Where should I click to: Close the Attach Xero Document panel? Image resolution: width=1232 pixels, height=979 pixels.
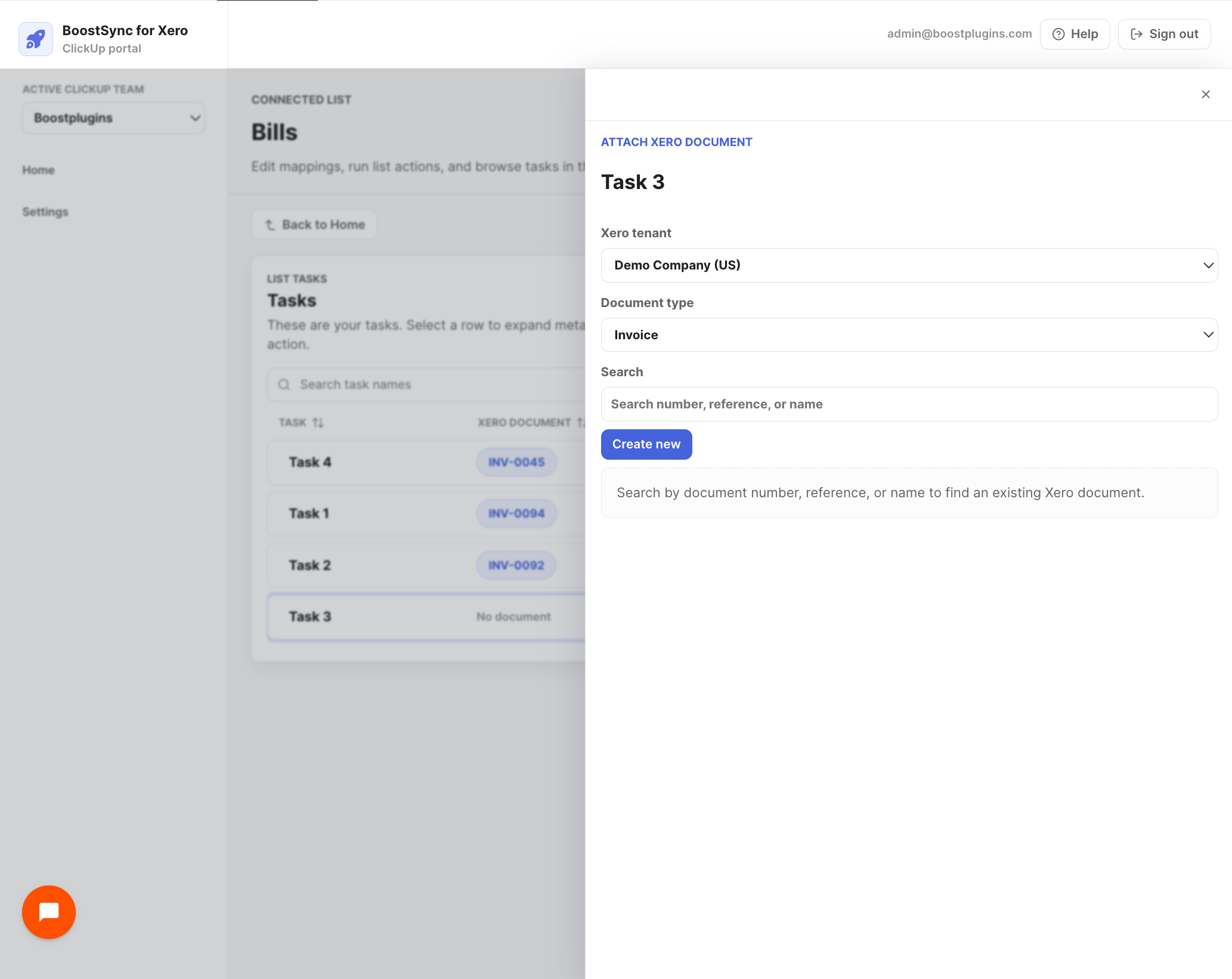pyautogui.click(x=1206, y=94)
